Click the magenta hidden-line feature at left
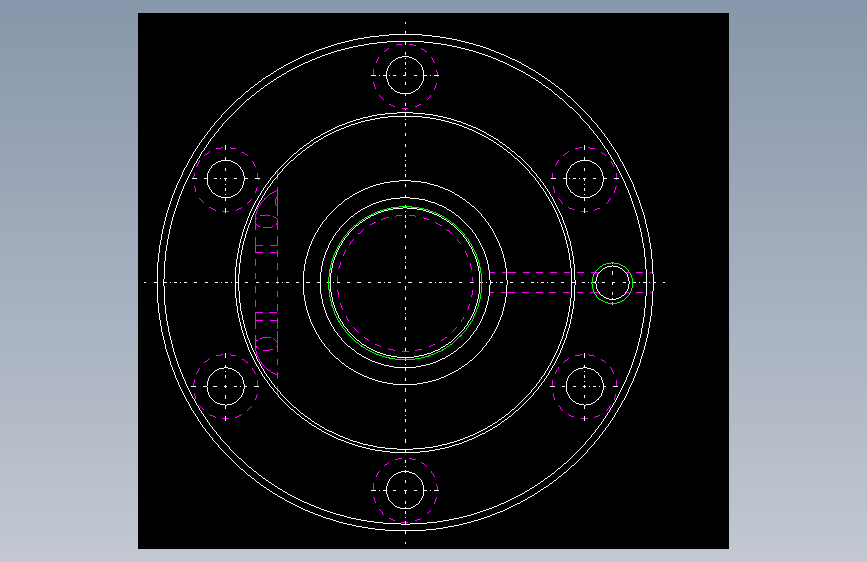 click(x=267, y=283)
